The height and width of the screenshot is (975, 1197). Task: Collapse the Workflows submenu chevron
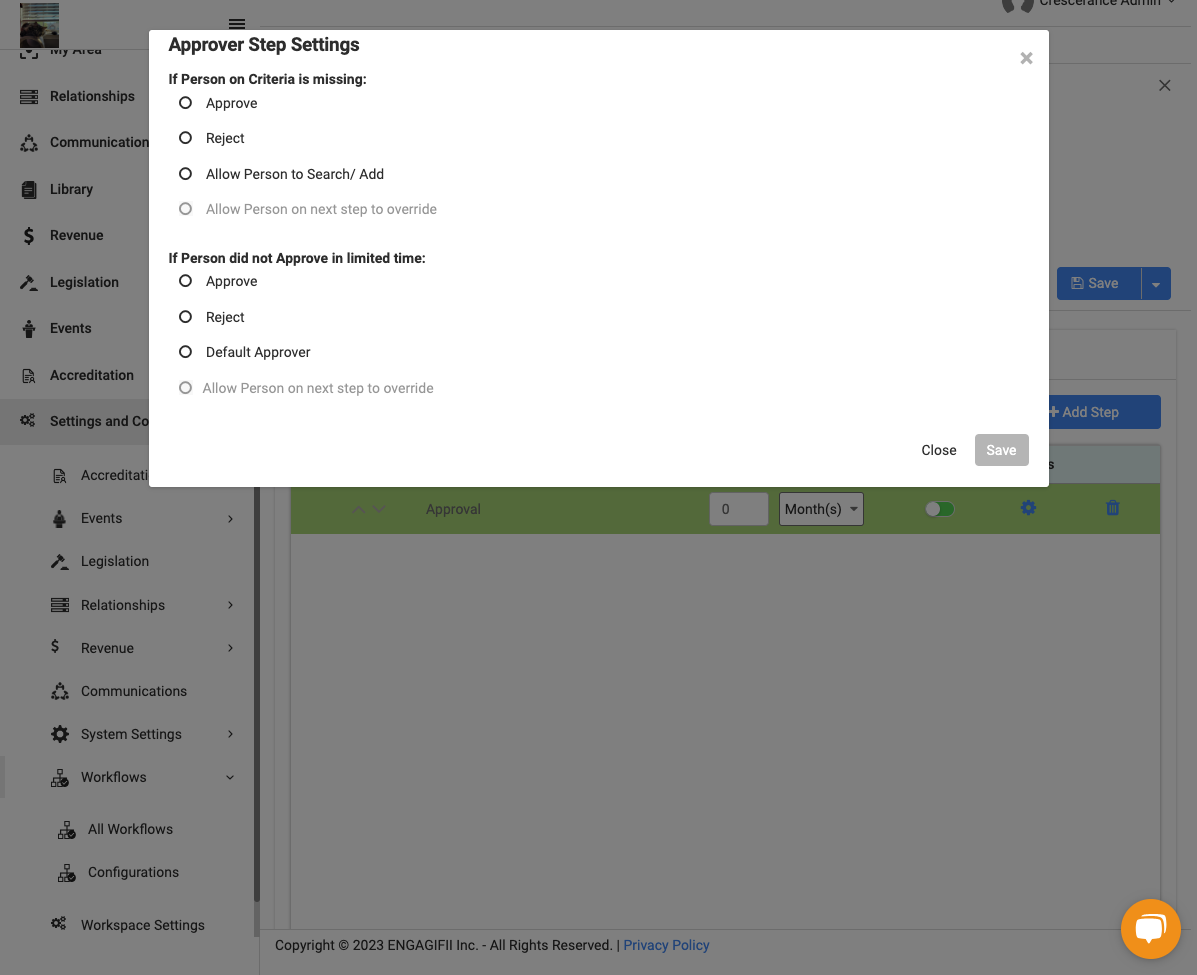click(x=231, y=778)
